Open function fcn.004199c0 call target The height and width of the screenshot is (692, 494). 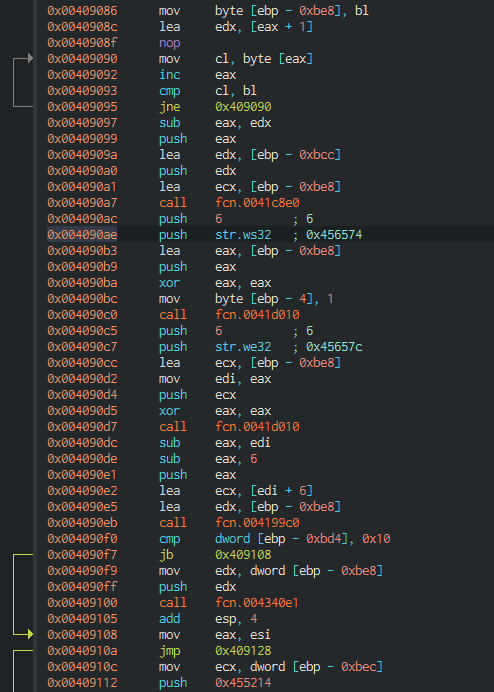pos(257,523)
